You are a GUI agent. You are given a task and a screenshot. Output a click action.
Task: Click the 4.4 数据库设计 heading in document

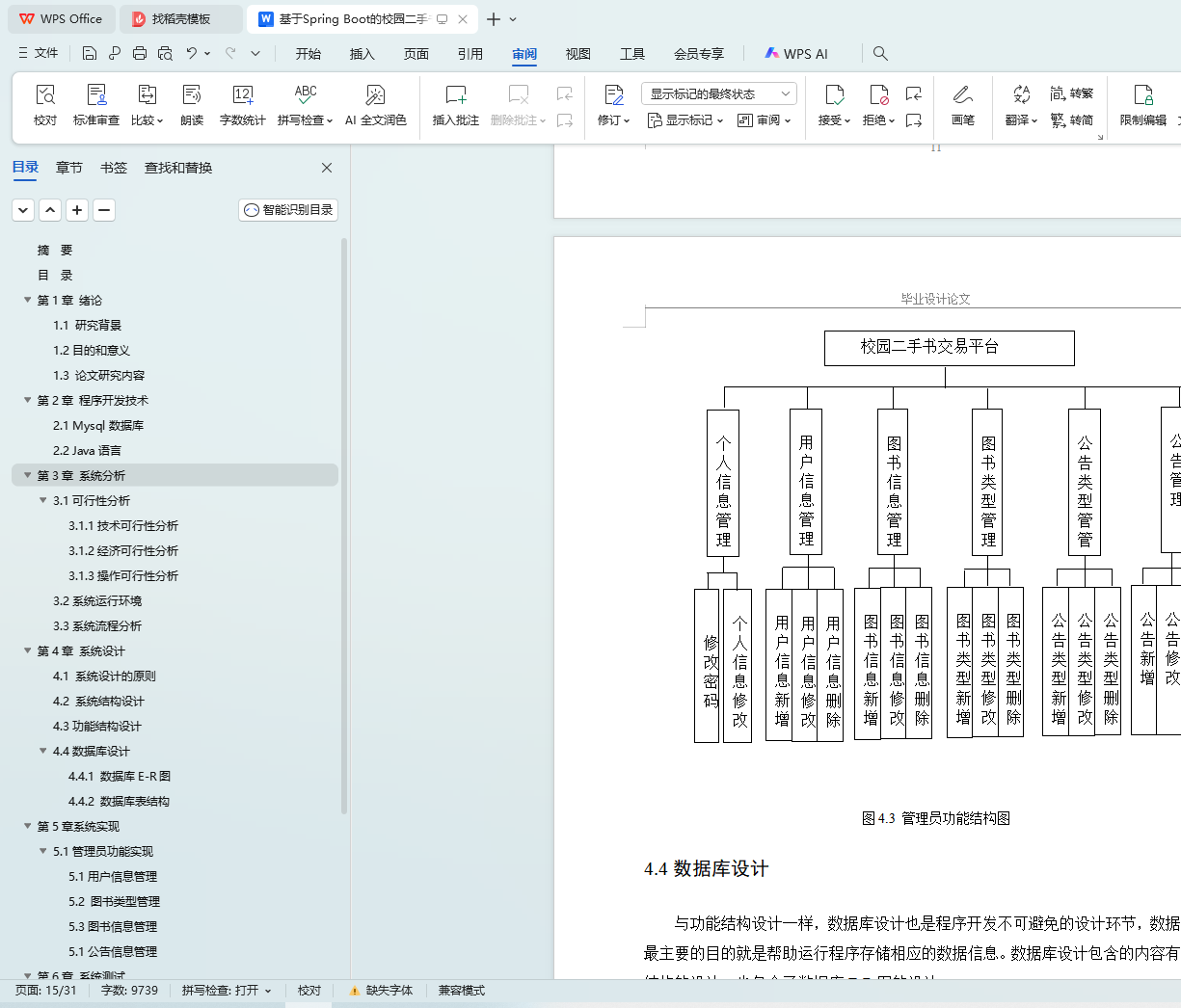[x=706, y=869]
